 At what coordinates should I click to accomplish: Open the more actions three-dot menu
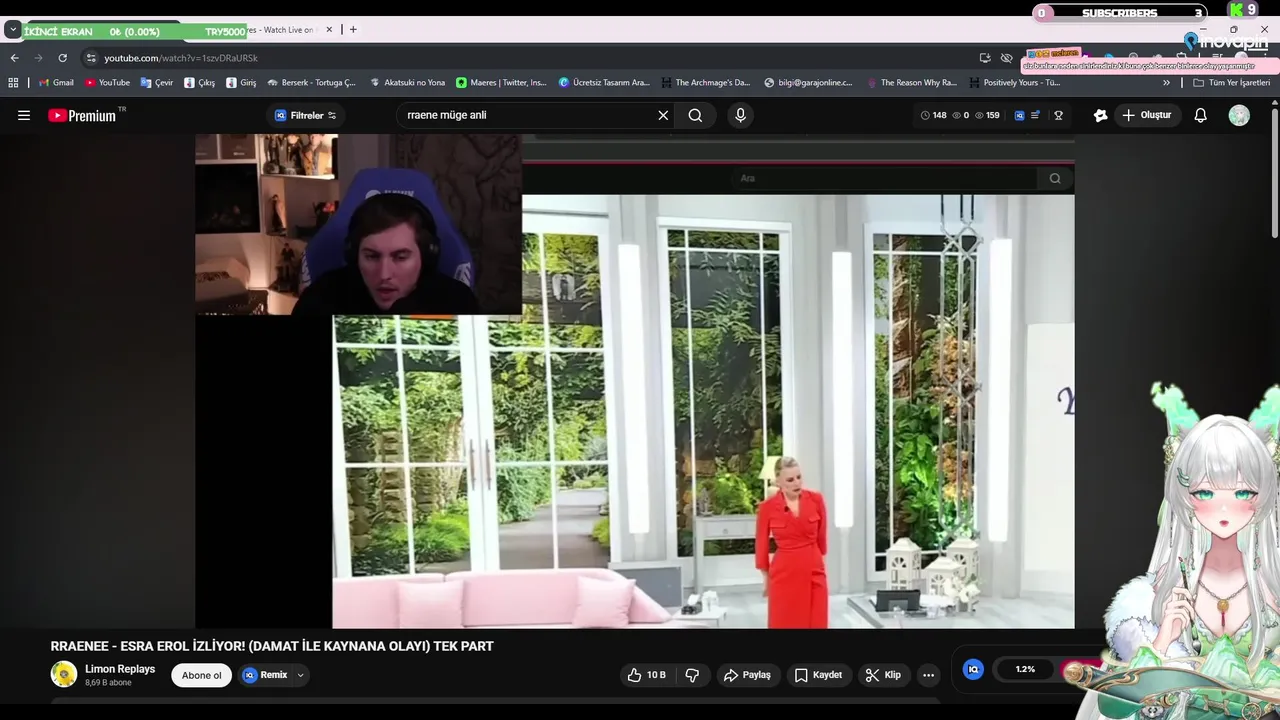point(928,675)
